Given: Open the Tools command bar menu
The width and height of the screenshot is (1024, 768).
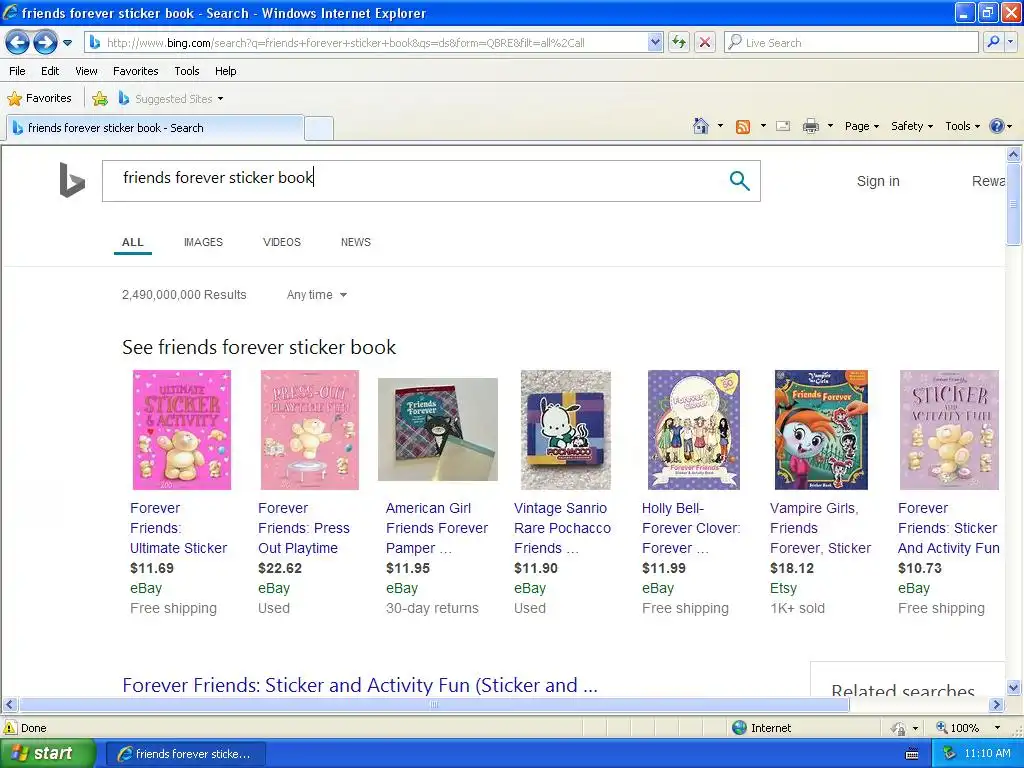Looking at the screenshot, I should [963, 126].
